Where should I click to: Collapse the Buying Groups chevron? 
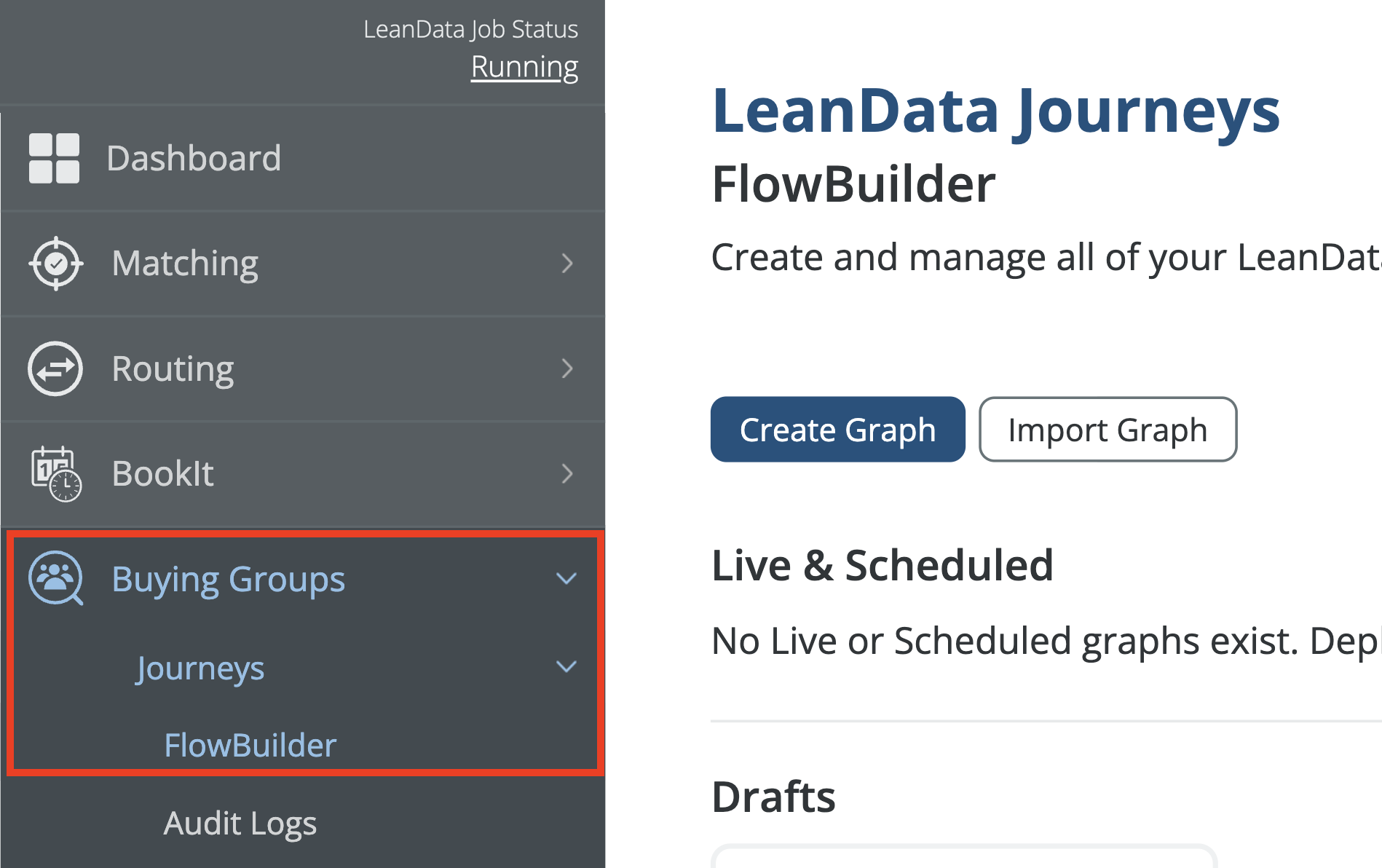point(566,579)
